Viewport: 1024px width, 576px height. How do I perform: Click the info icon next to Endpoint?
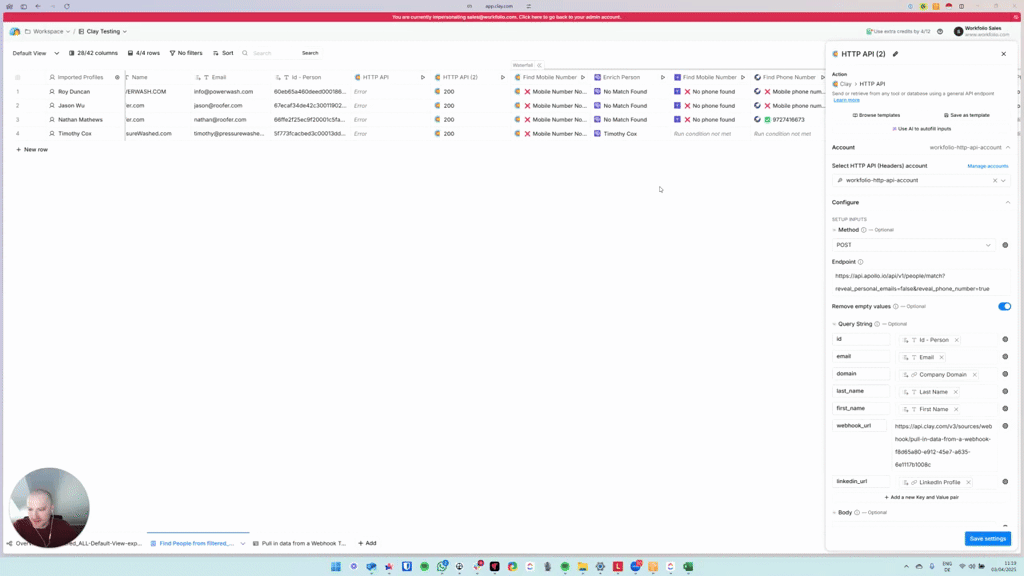(860, 262)
